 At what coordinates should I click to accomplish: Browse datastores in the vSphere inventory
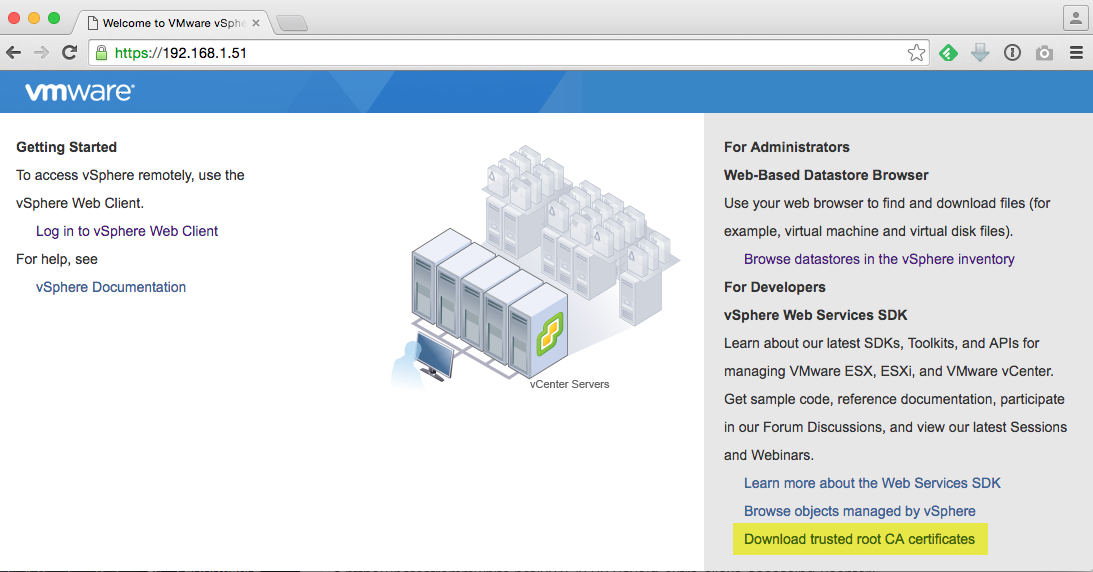[x=879, y=259]
